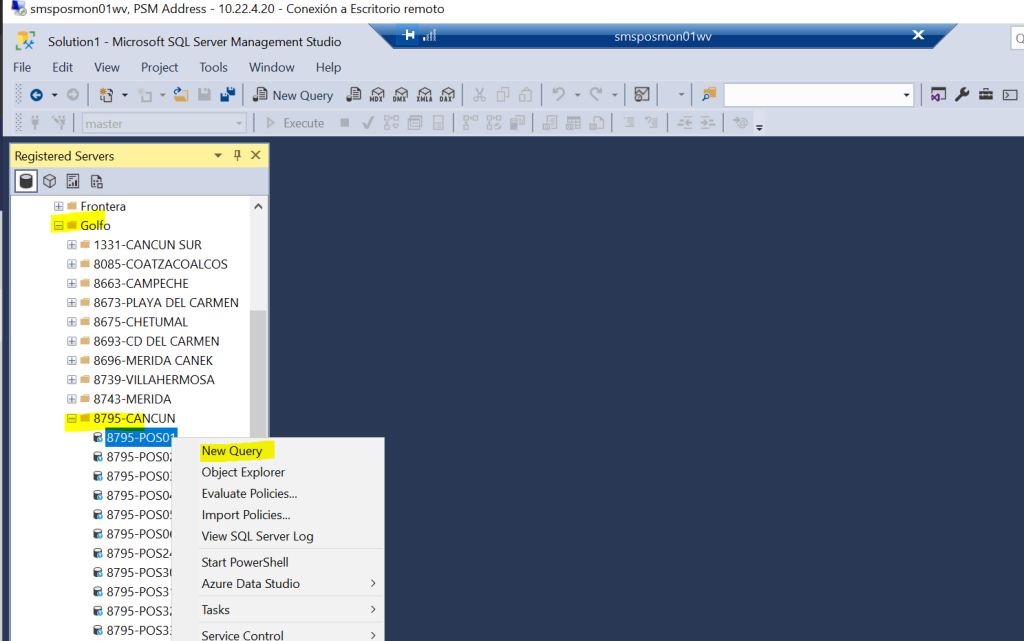Click the Cut scissors icon
The width and height of the screenshot is (1024, 641).
click(x=479, y=95)
